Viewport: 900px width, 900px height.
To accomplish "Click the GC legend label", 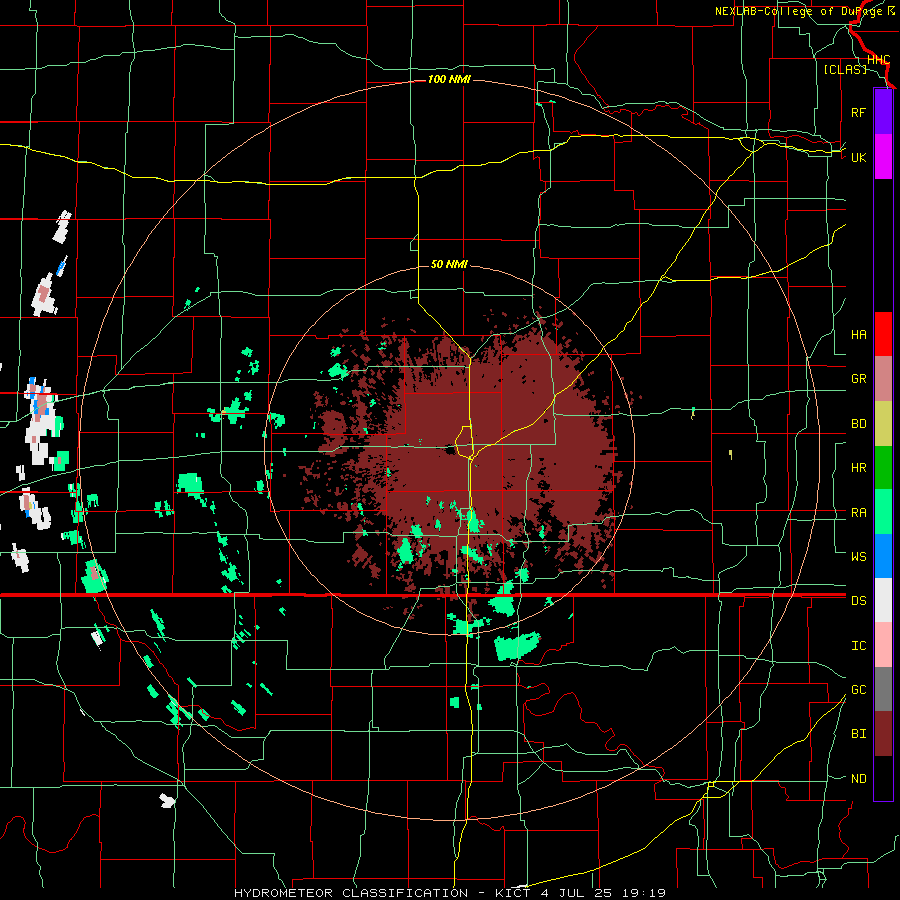I will point(858,689).
